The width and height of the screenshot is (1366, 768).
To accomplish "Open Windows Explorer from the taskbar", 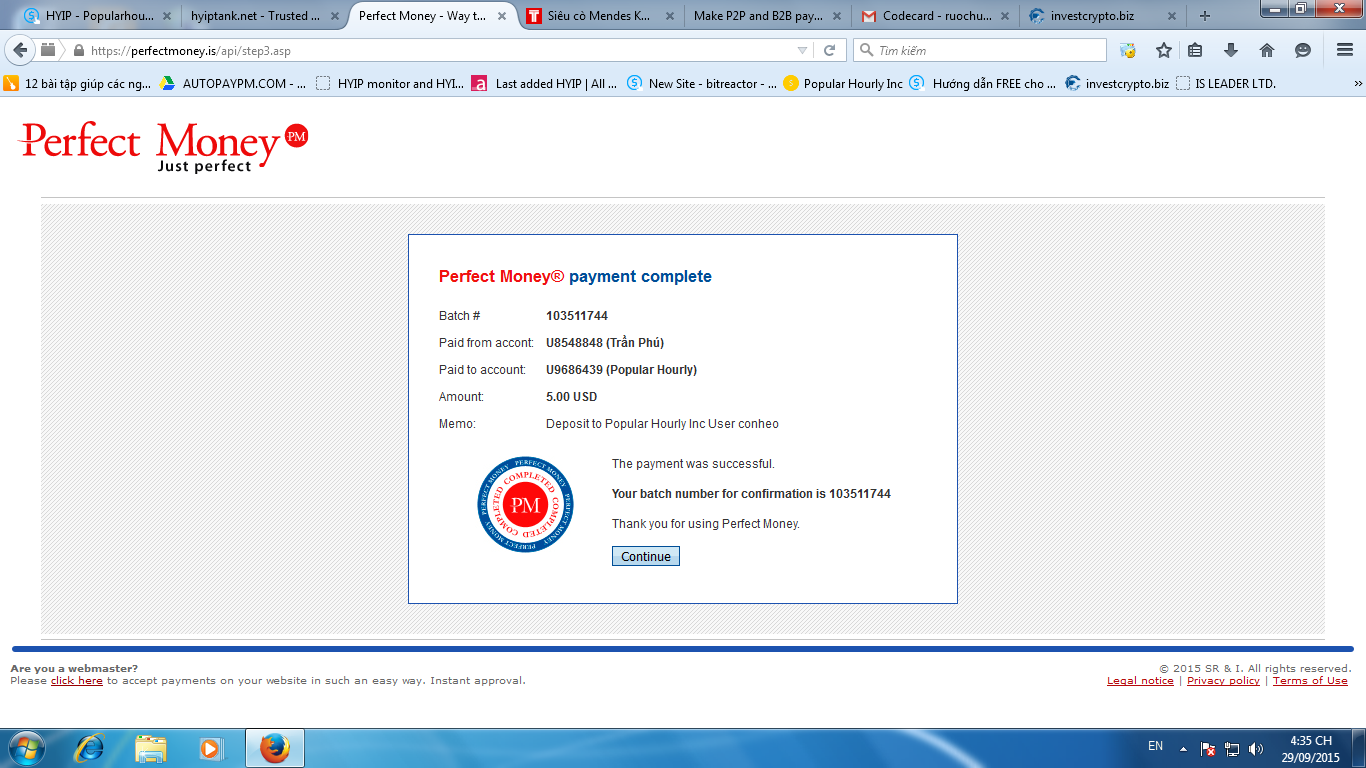I will (x=151, y=748).
